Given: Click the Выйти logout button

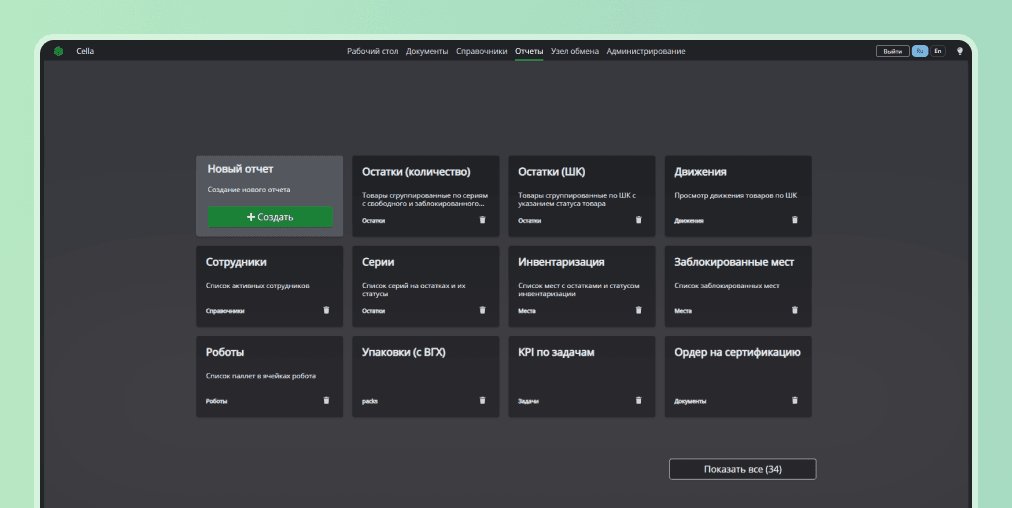Looking at the screenshot, I should [x=892, y=51].
